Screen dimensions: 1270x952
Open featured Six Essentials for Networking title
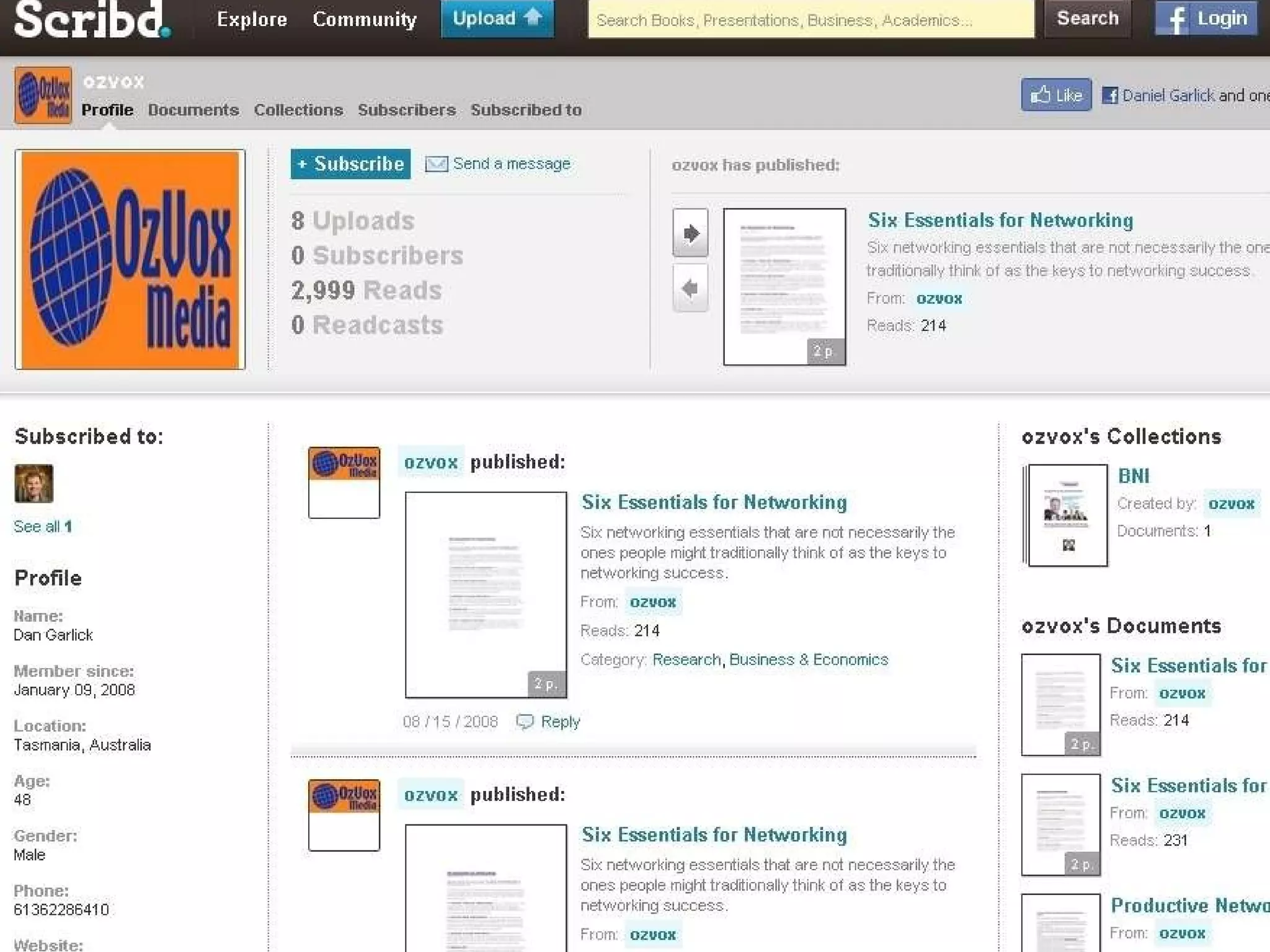pyautogui.click(x=1000, y=220)
